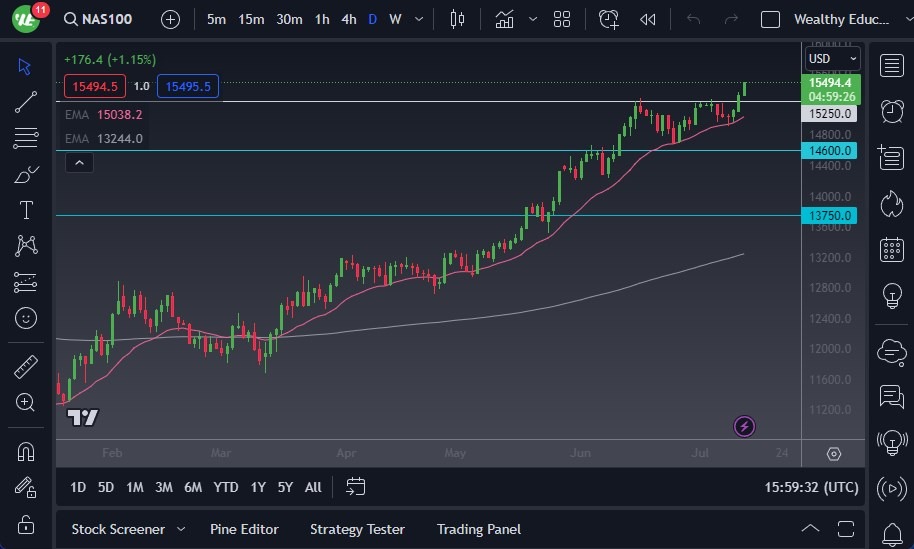The image size is (914, 549).
Task: Select the ruler measure tool
Action: coord(26,367)
